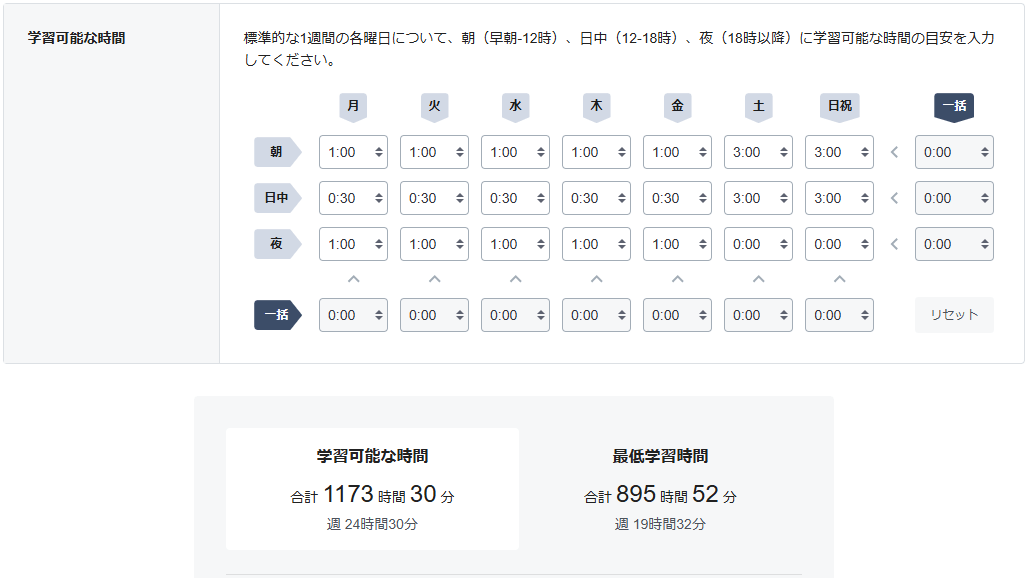Click the up caret beneath the 金 column
This screenshot has height=578, width=1030.
[677, 280]
